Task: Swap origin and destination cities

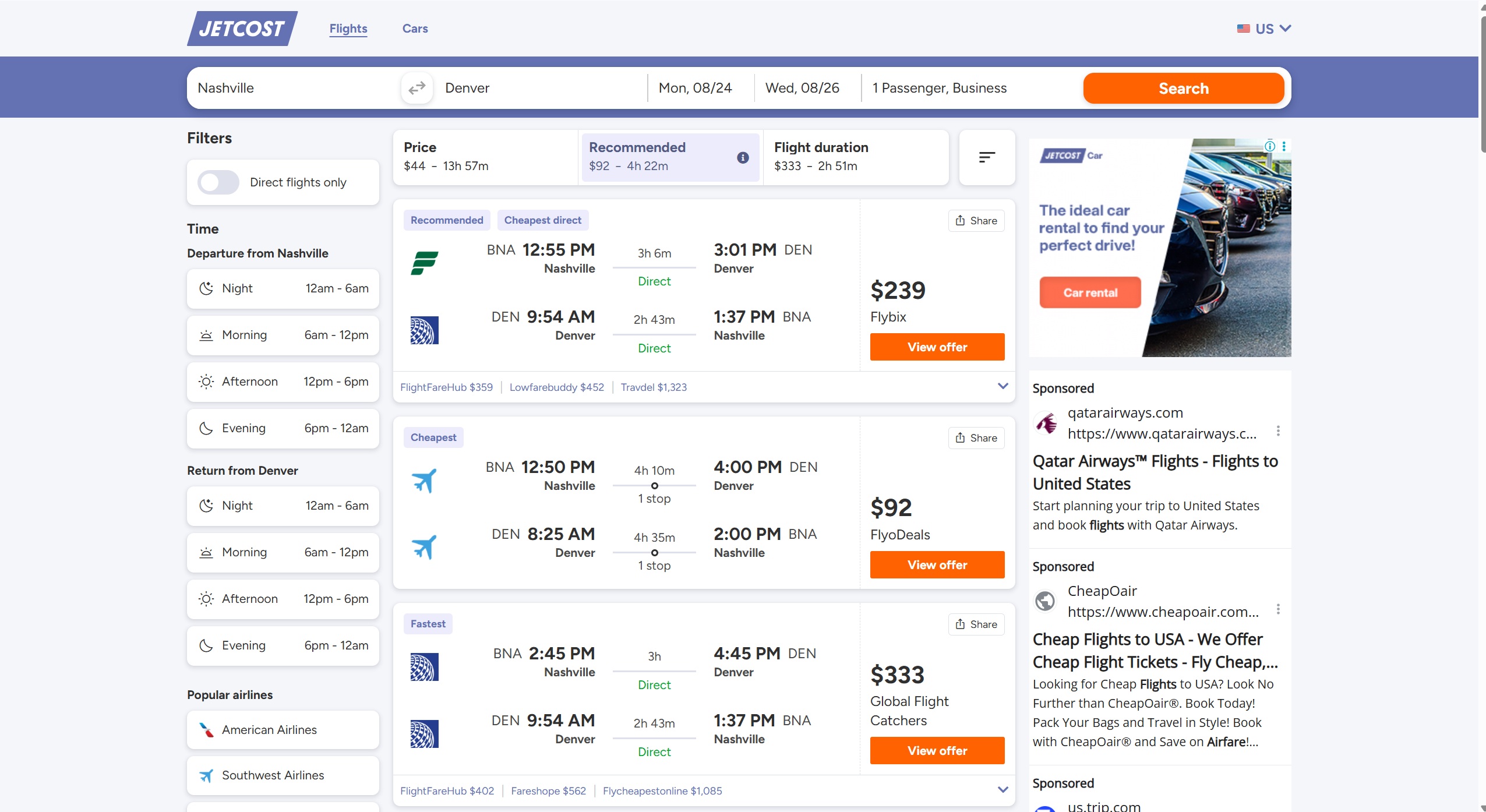Action: pos(416,88)
